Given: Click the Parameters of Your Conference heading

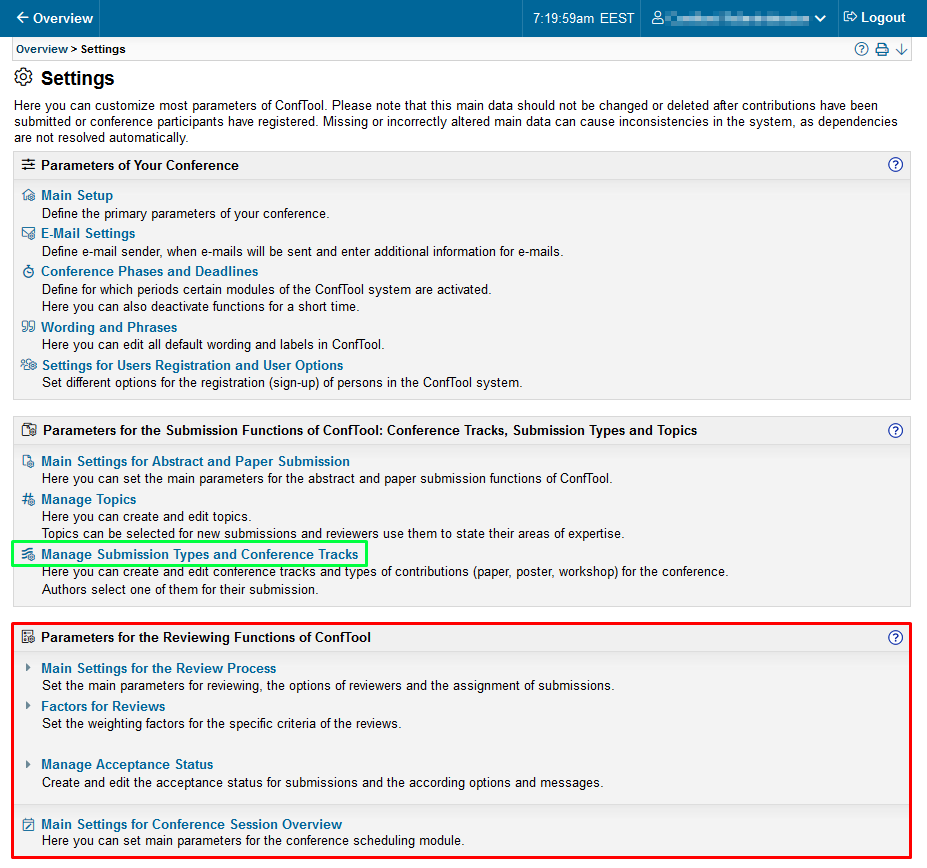Looking at the screenshot, I should 140,165.
